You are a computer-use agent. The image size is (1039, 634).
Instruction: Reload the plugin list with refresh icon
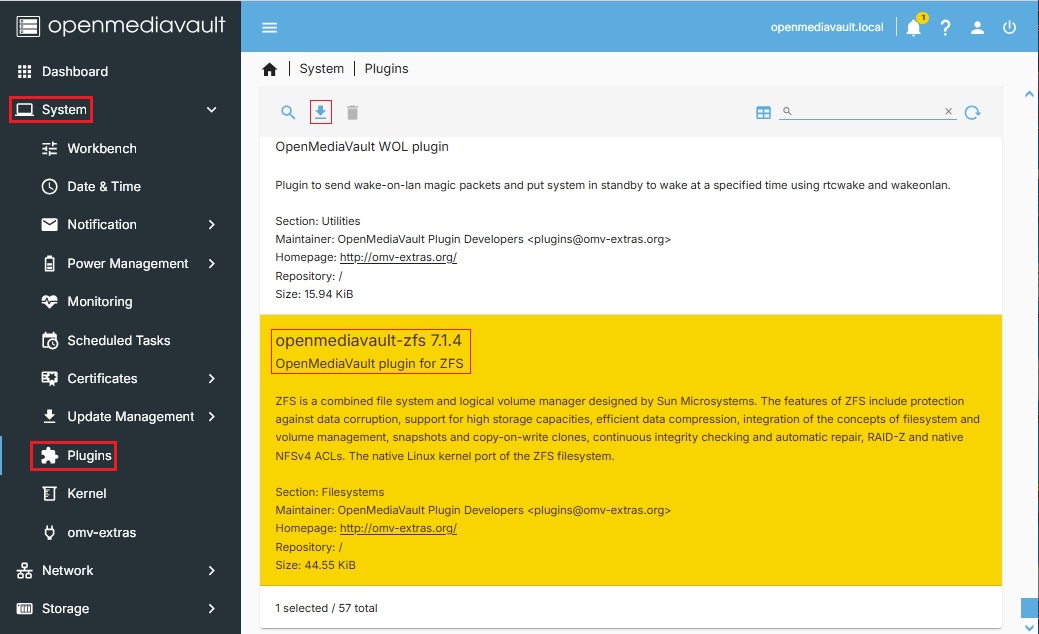click(972, 113)
